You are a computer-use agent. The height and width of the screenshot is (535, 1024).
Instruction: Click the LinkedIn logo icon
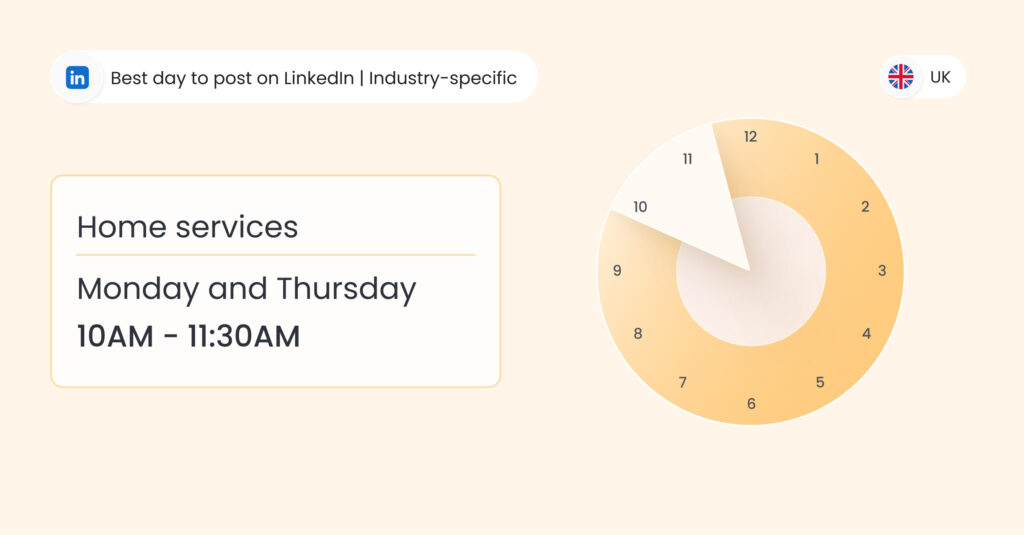(78, 78)
